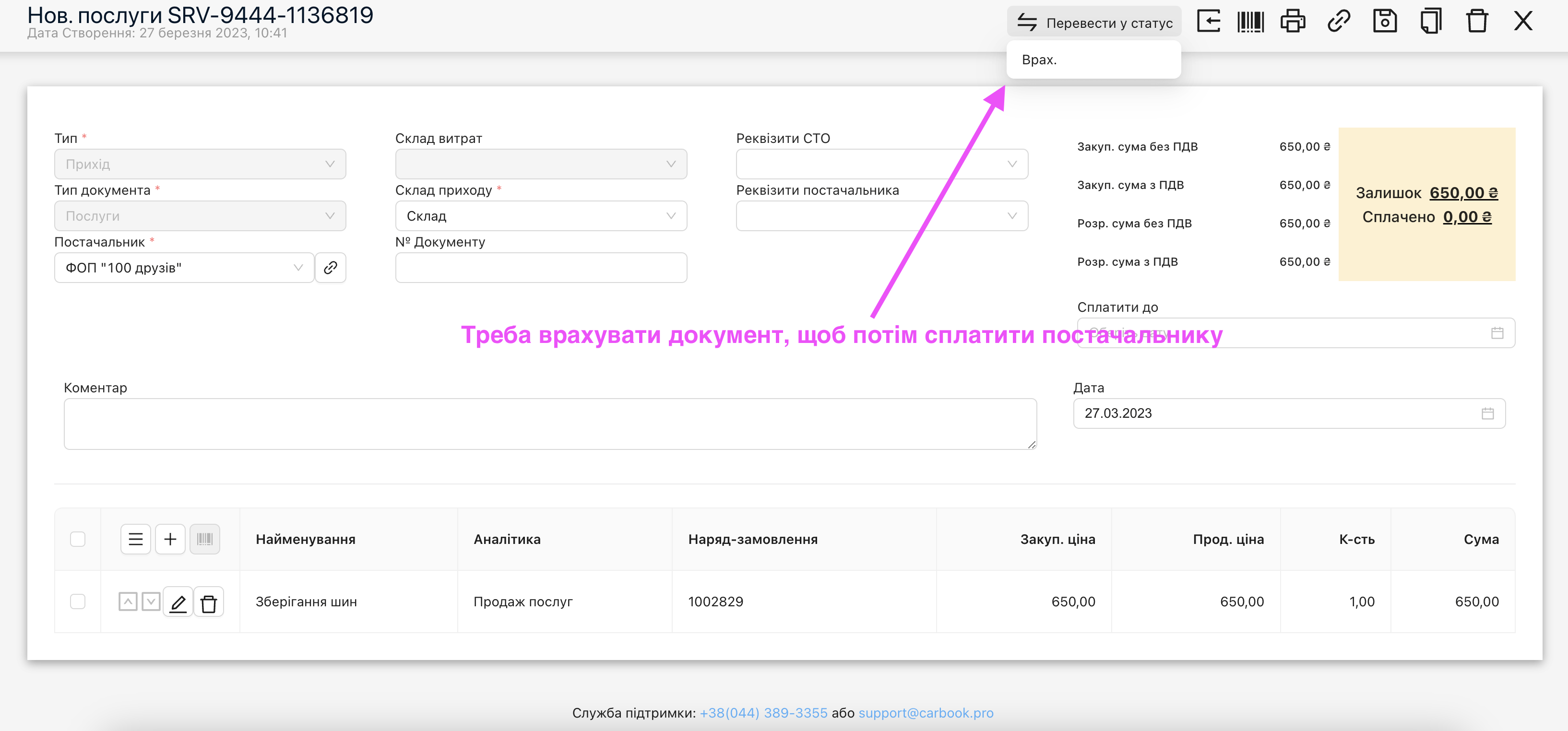Delete 'Зберігання шин' row with trash icon
Viewport: 1568px width, 731px height.
click(x=209, y=602)
